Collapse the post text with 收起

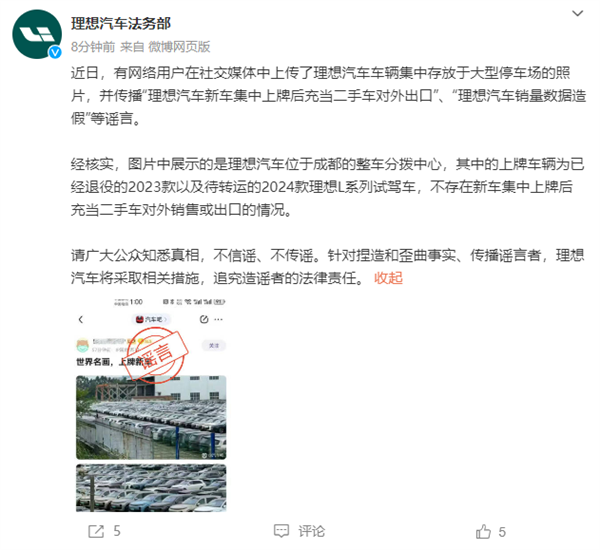(388, 278)
